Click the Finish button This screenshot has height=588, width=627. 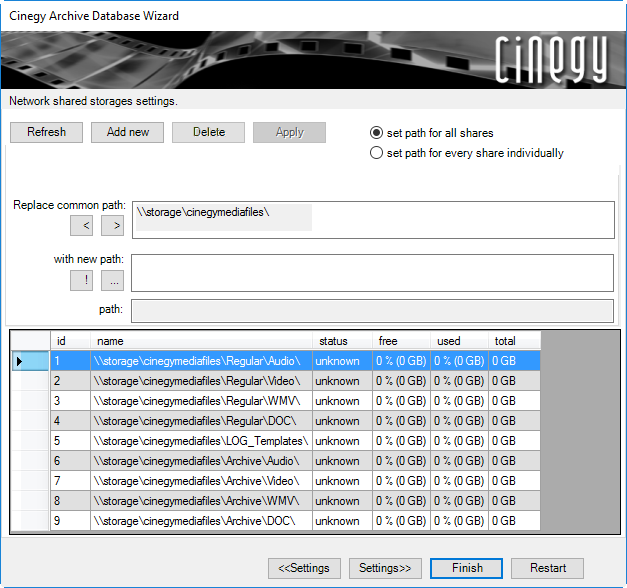tap(467, 568)
